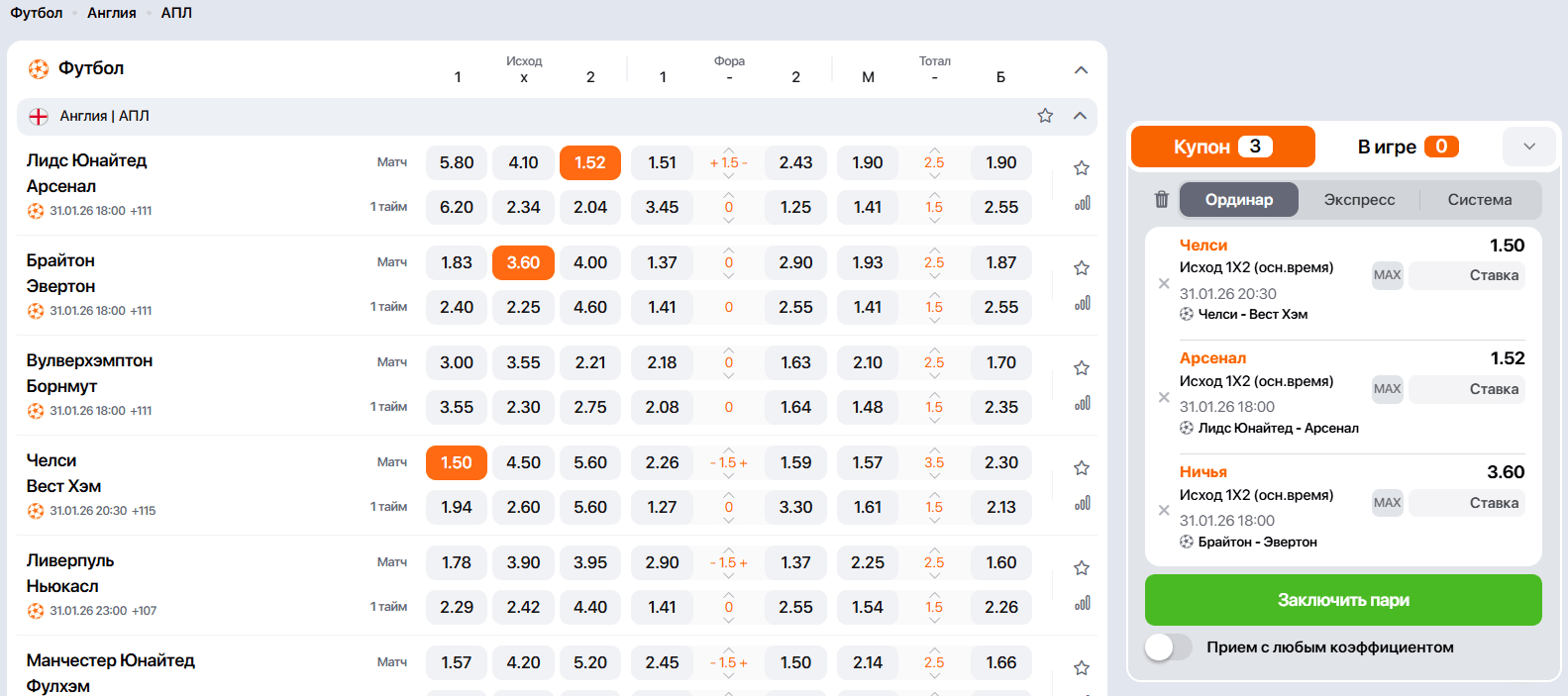Open the В игре tab

click(x=1408, y=147)
